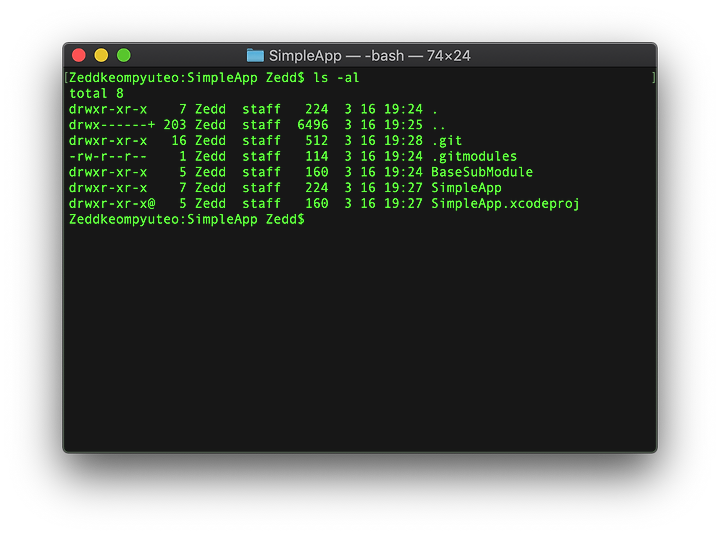Click the last prompt line 'Zeddkeompyuteo:SimpleApp Zedd$'
Screen dimensions: 720x536
[x=187, y=220]
